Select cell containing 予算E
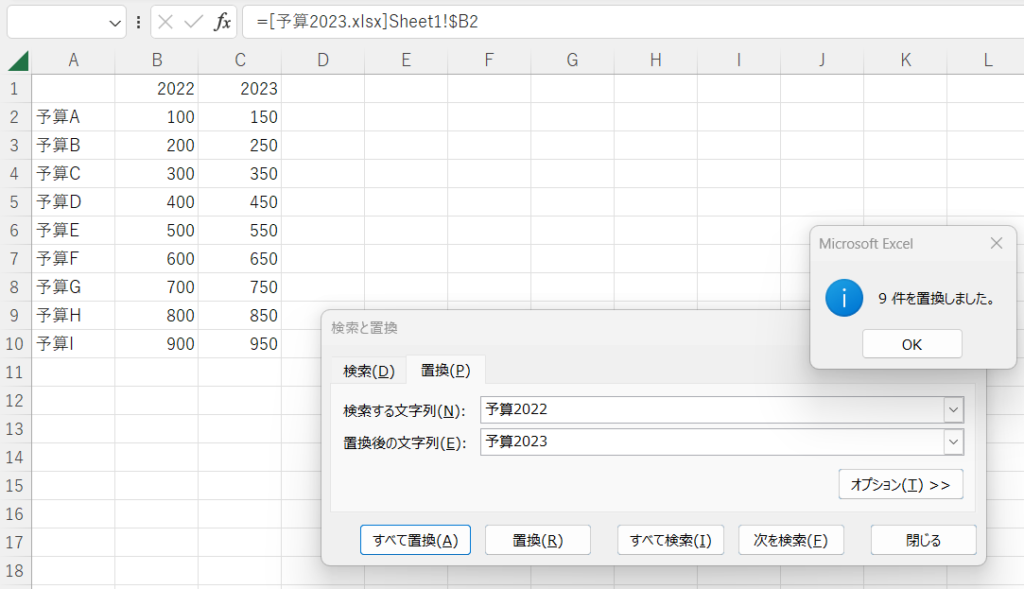Screen dimensions: 1024x589 [x=73, y=230]
